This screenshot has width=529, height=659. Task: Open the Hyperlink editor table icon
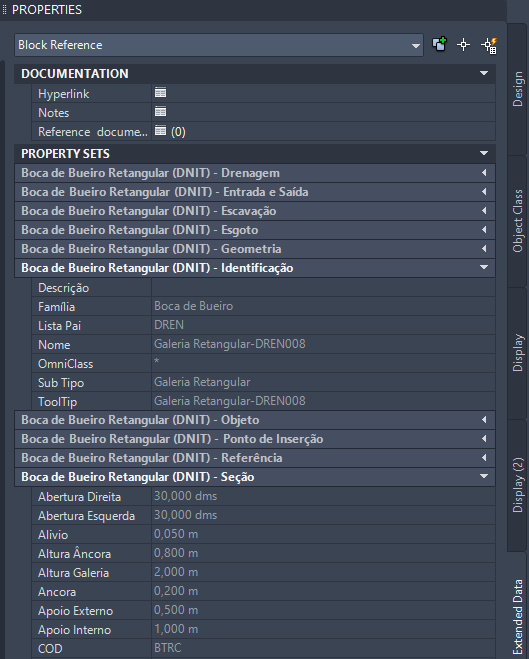161,93
